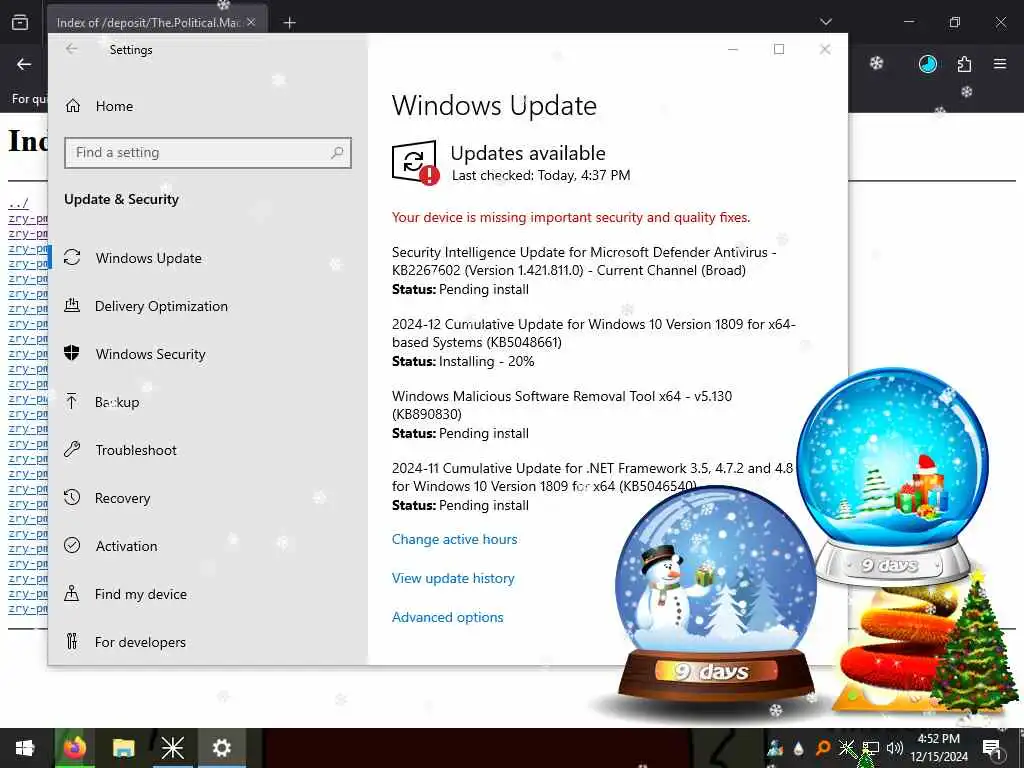This screenshot has width=1024, height=768.
Task: Click the network tray icon
Action: click(871, 748)
